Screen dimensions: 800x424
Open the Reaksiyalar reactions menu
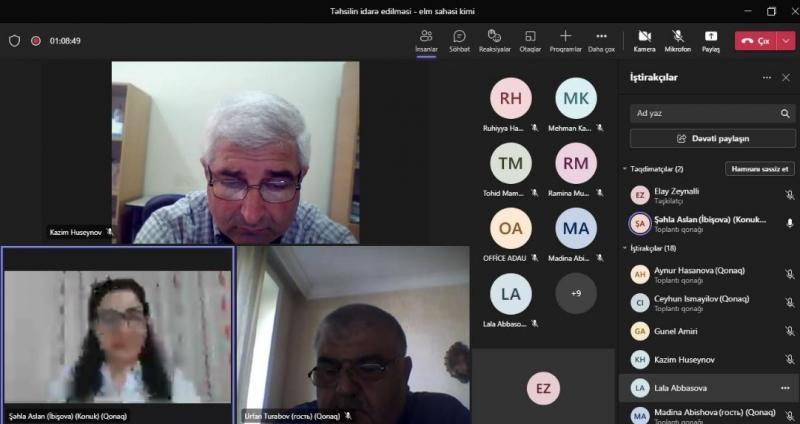[x=494, y=41]
